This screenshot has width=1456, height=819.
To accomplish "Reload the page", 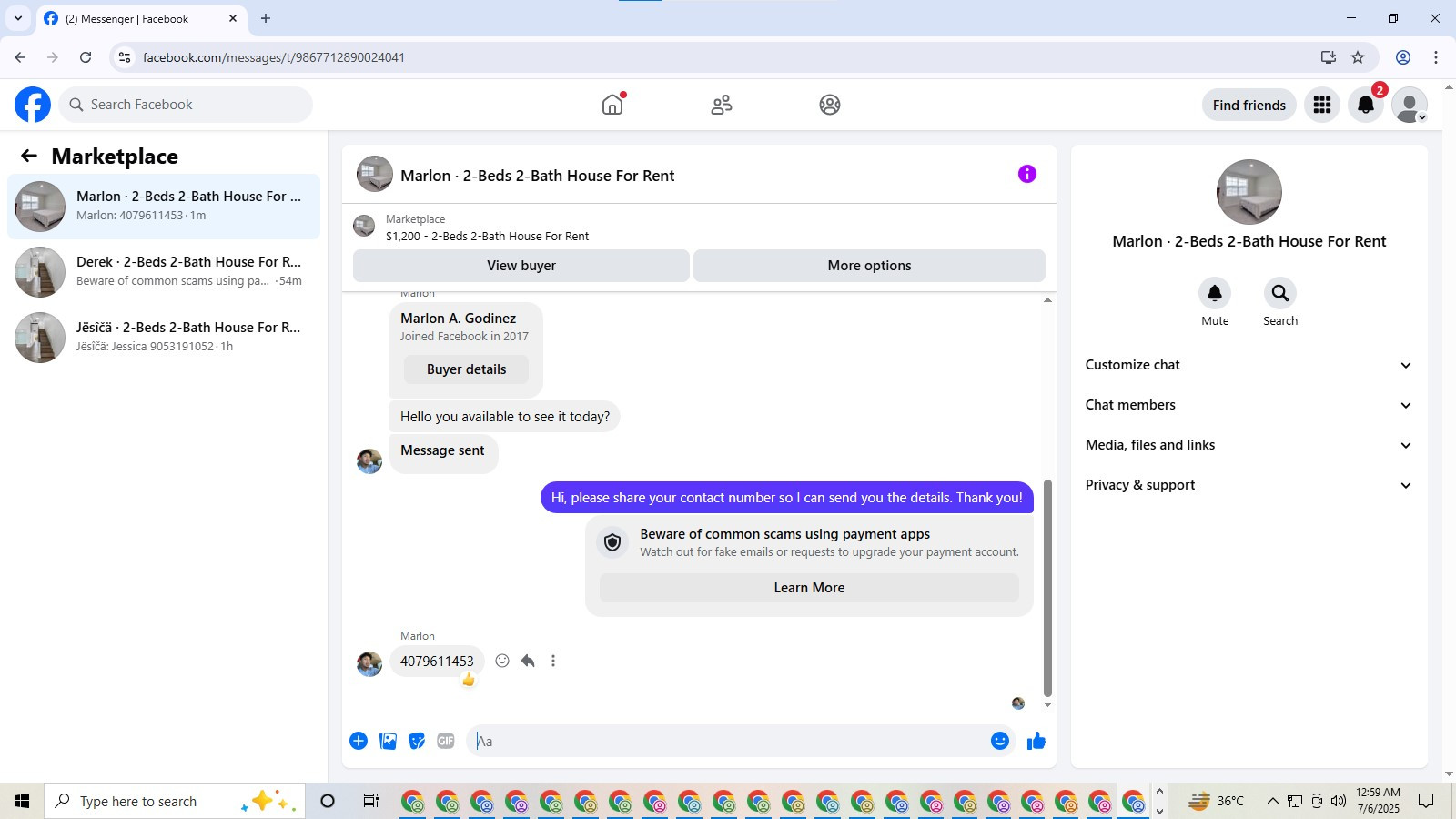I will click(86, 57).
